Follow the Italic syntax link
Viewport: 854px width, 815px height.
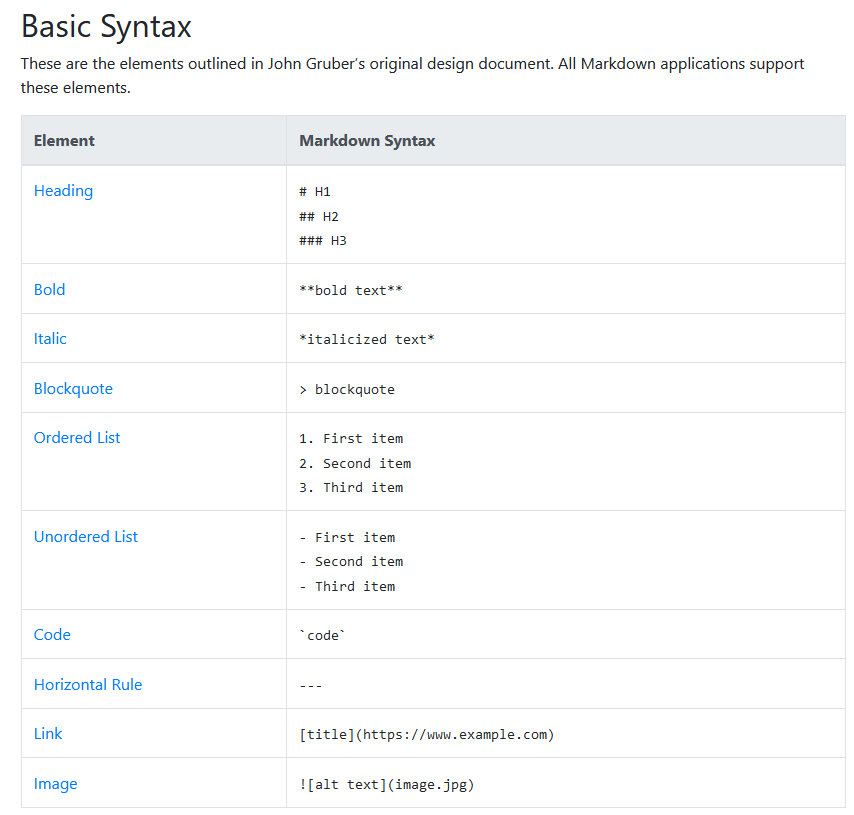pos(50,339)
